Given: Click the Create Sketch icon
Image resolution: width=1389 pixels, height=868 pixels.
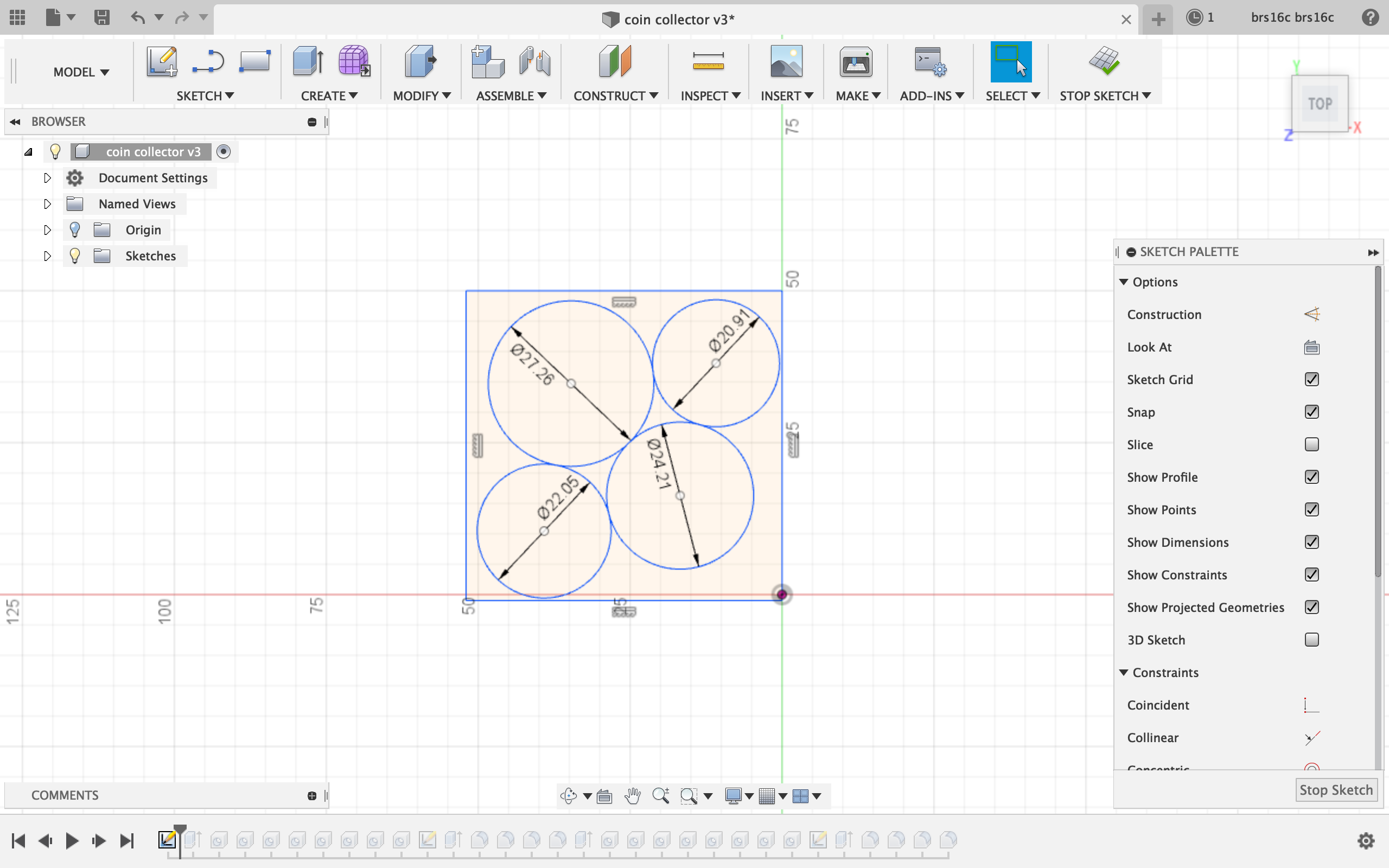Looking at the screenshot, I should (x=161, y=61).
